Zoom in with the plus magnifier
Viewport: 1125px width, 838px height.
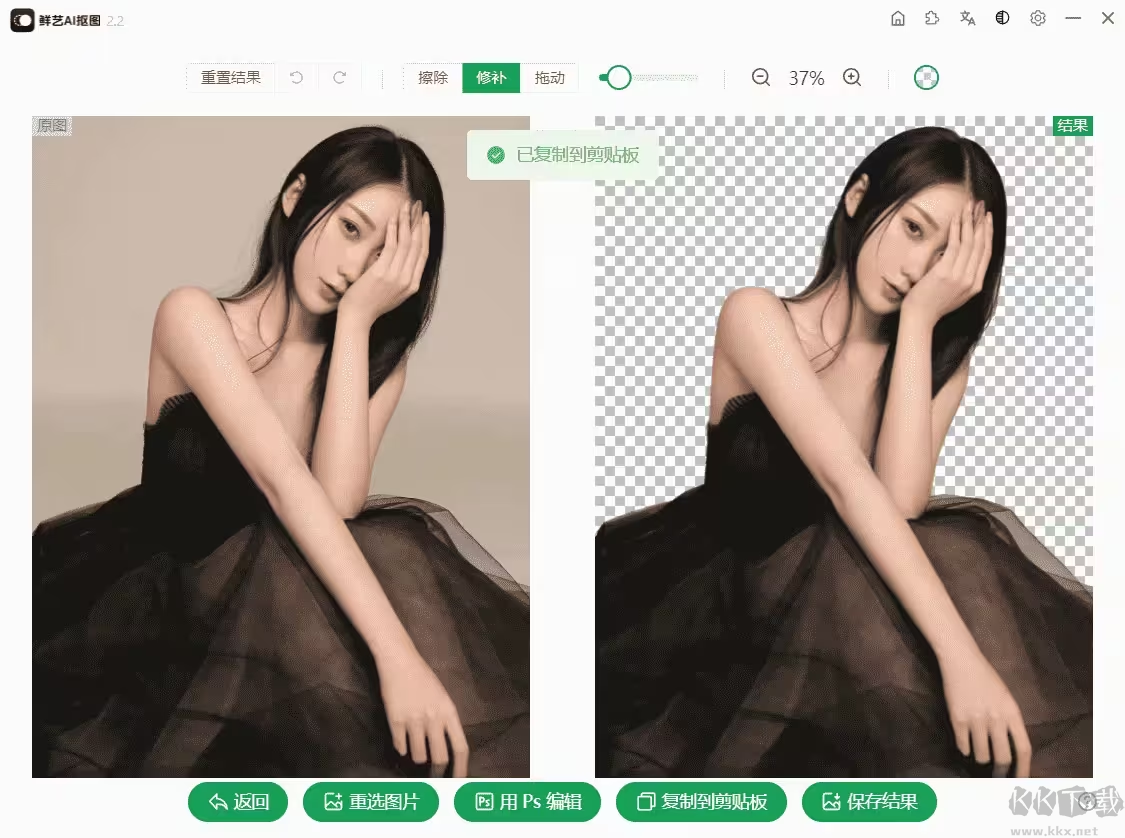pos(852,77)
